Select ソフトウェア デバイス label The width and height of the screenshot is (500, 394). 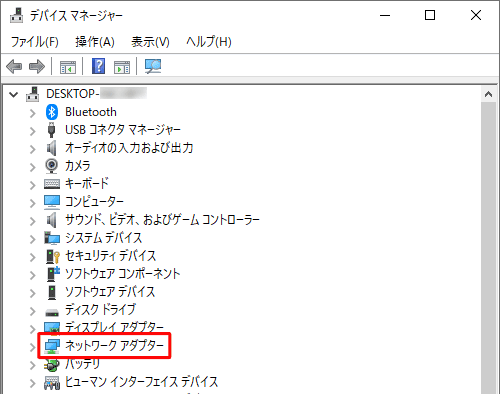[110, 292]
